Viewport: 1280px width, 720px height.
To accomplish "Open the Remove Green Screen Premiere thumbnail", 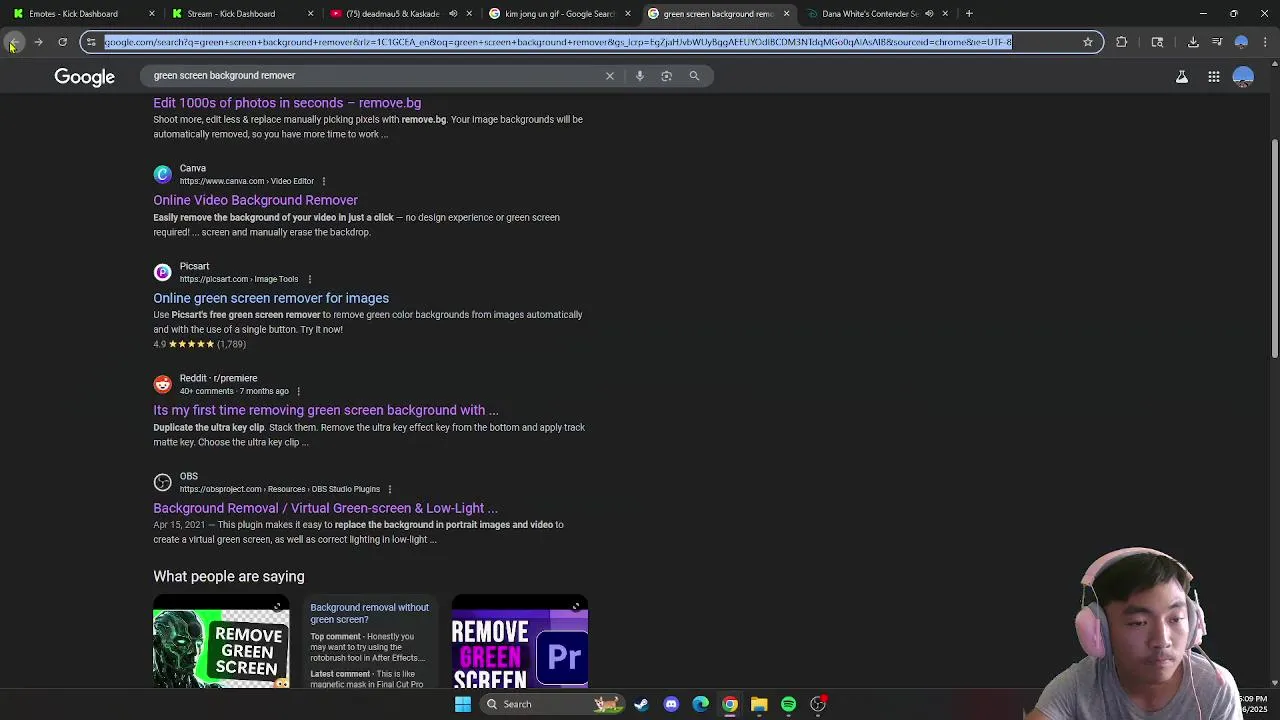I will pyautogui.click(x=520, y=642).
